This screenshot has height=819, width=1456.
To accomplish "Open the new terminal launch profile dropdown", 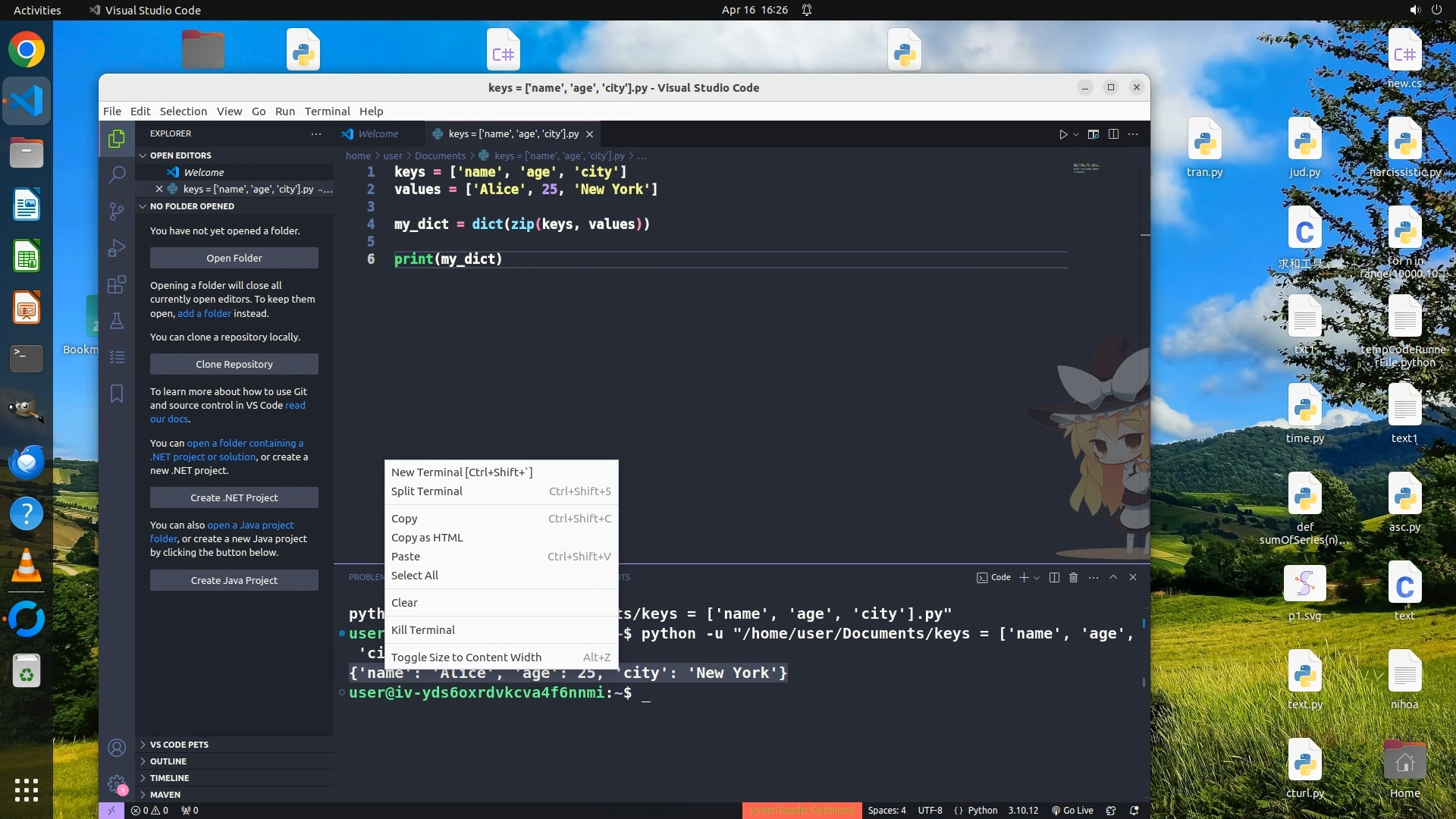I will click(x=1037, y=578).
